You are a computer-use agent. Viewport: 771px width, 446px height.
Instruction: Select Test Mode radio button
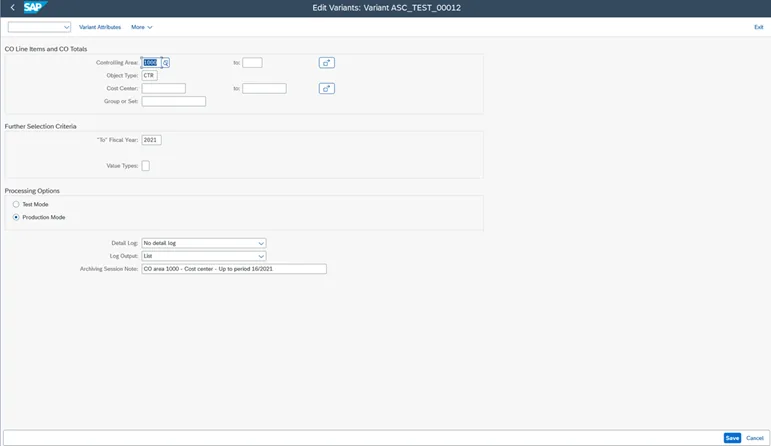(16, 204)
